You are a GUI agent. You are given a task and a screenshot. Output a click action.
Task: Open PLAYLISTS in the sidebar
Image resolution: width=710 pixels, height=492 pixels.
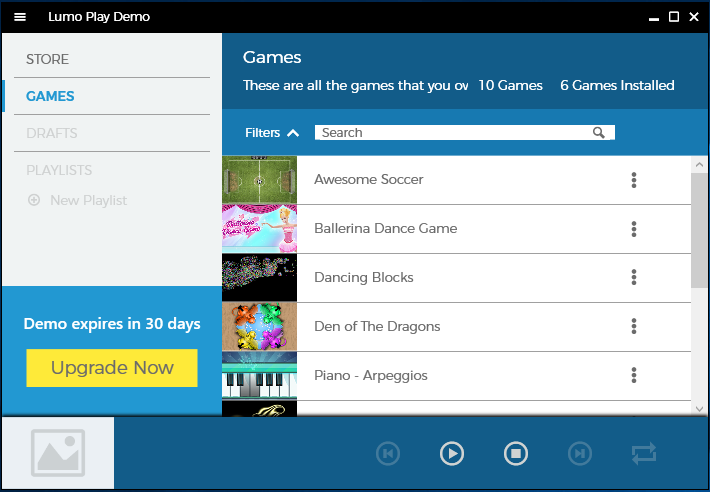tap(59, 170)
